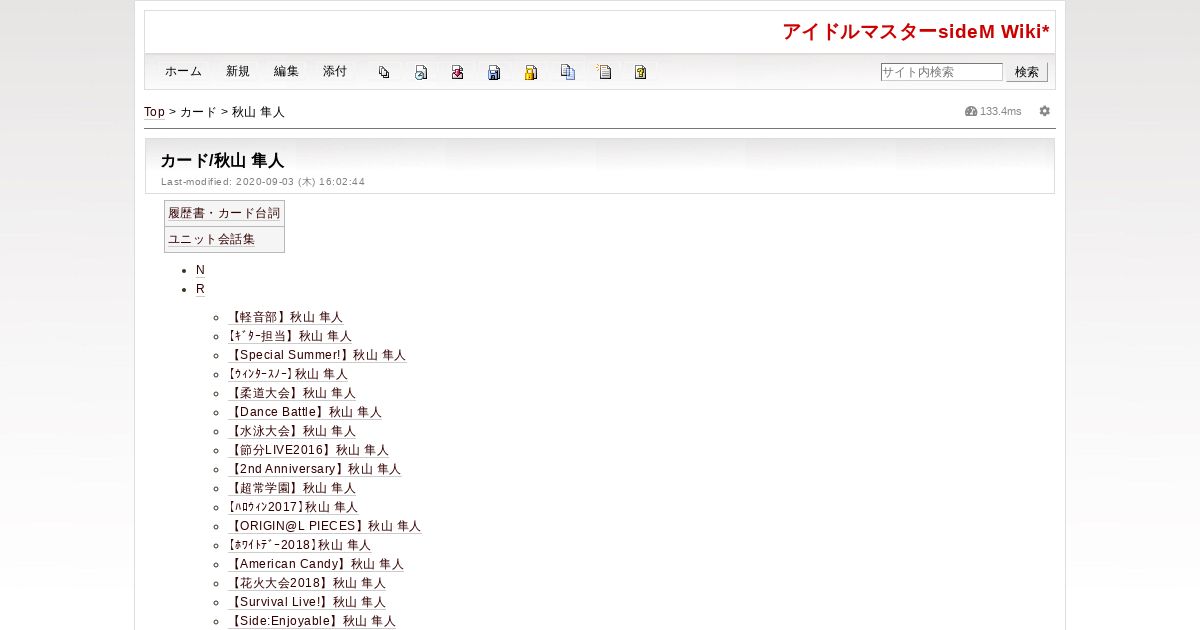Viewport: 1200px width, 630px height.
Task: Open the 履歴書・カード台詞 link
Action: (224, 213)
